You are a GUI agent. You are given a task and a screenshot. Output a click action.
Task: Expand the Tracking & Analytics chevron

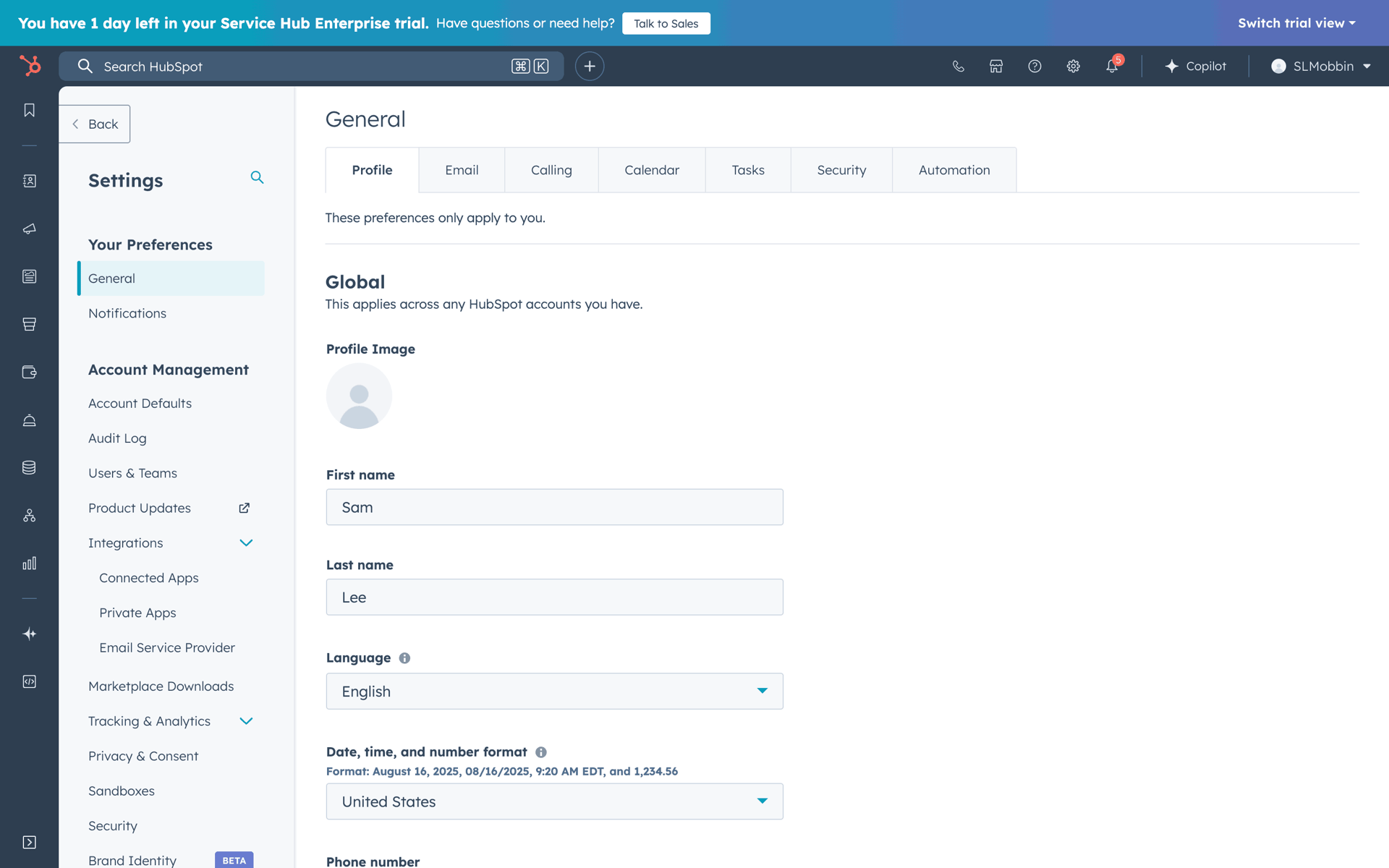pos(246,721)
